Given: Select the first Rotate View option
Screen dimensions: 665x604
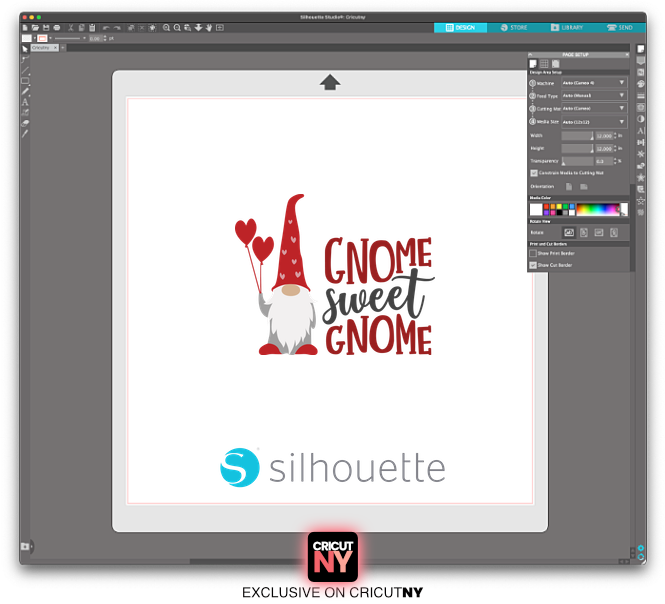Looking at the screenshot, I should pyautogui.click(x=569, y=232).
